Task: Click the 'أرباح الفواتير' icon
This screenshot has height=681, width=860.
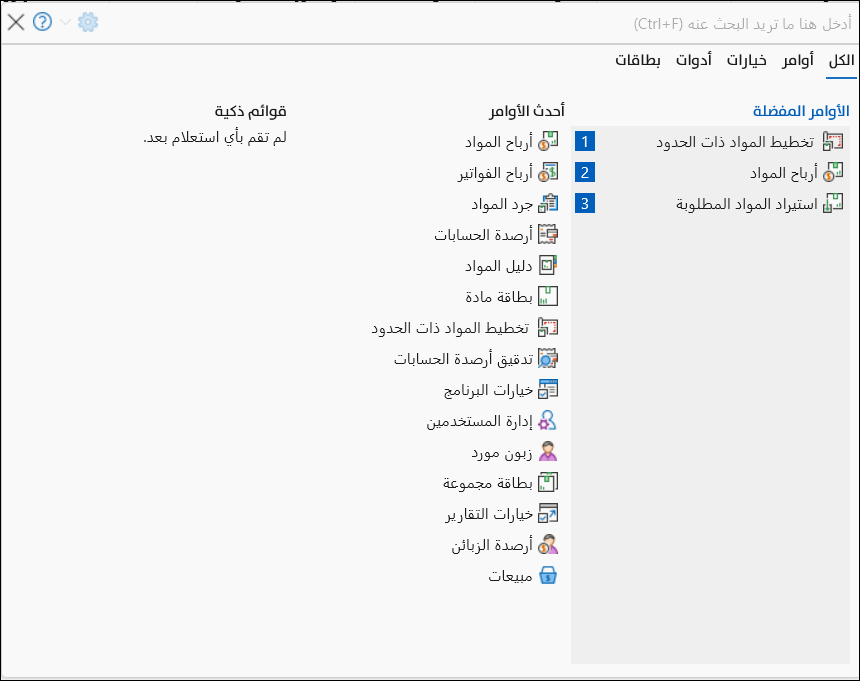Action: [548, 173]
